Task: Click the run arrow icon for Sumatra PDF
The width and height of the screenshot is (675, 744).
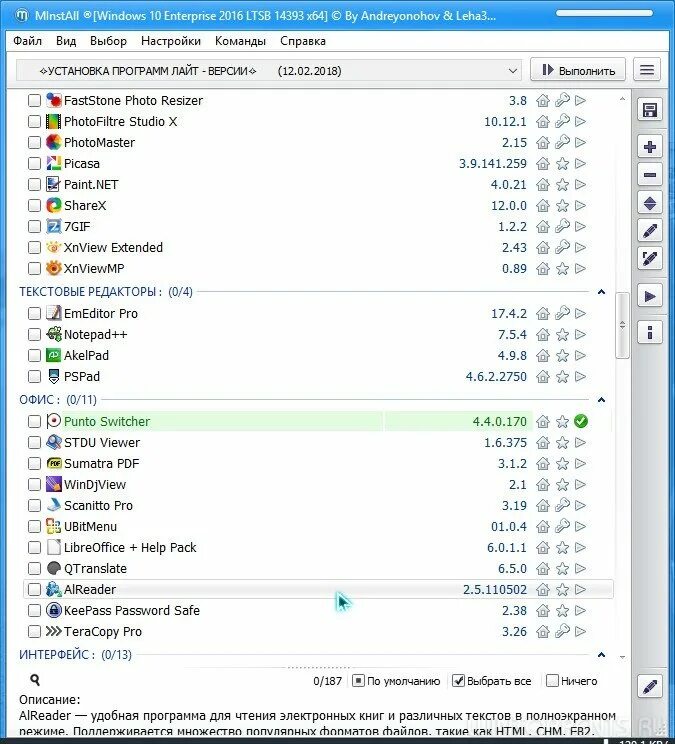Action: [580, 464]
